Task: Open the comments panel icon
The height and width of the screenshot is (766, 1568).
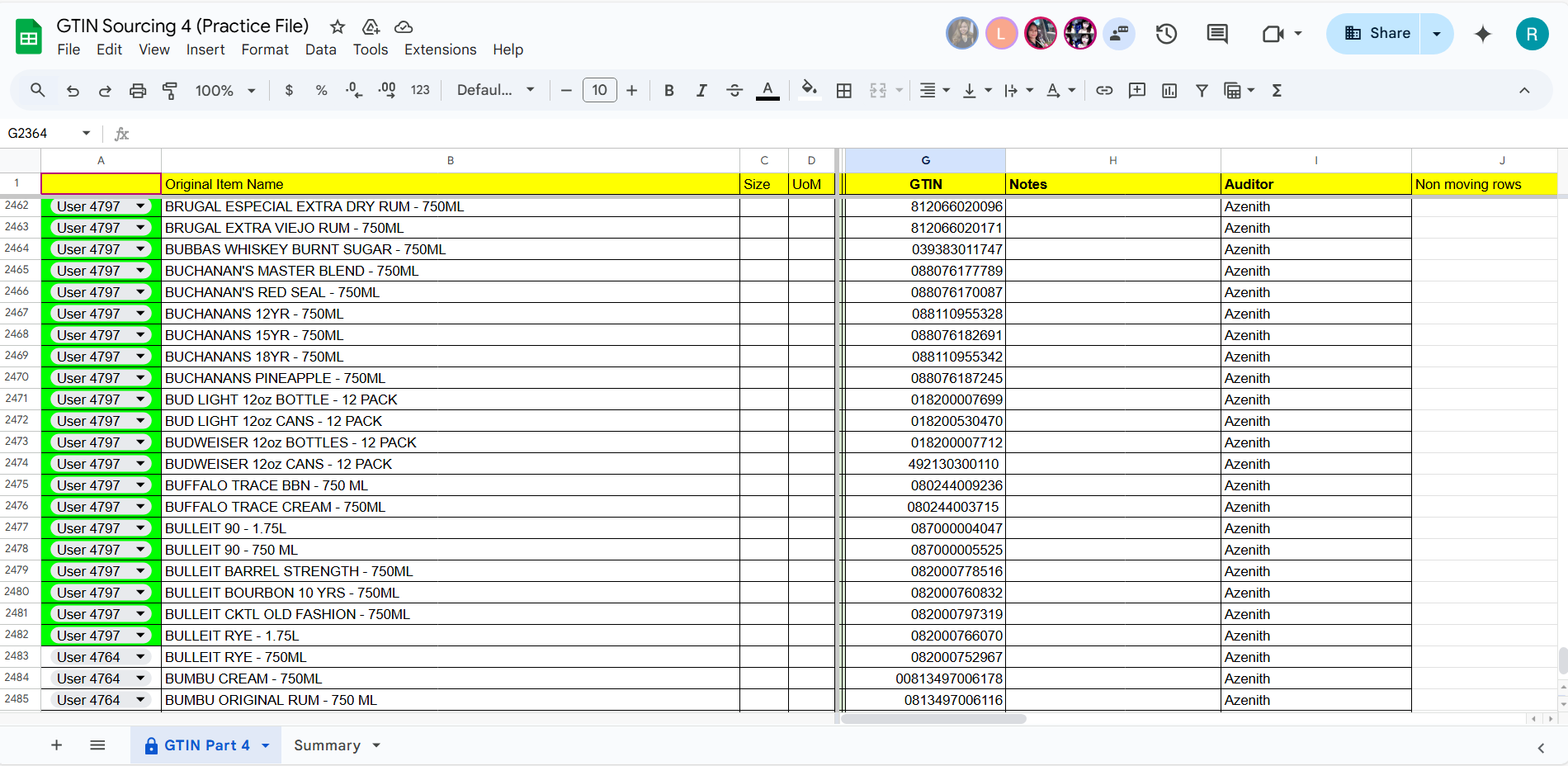Action: tap(1217, 34)
